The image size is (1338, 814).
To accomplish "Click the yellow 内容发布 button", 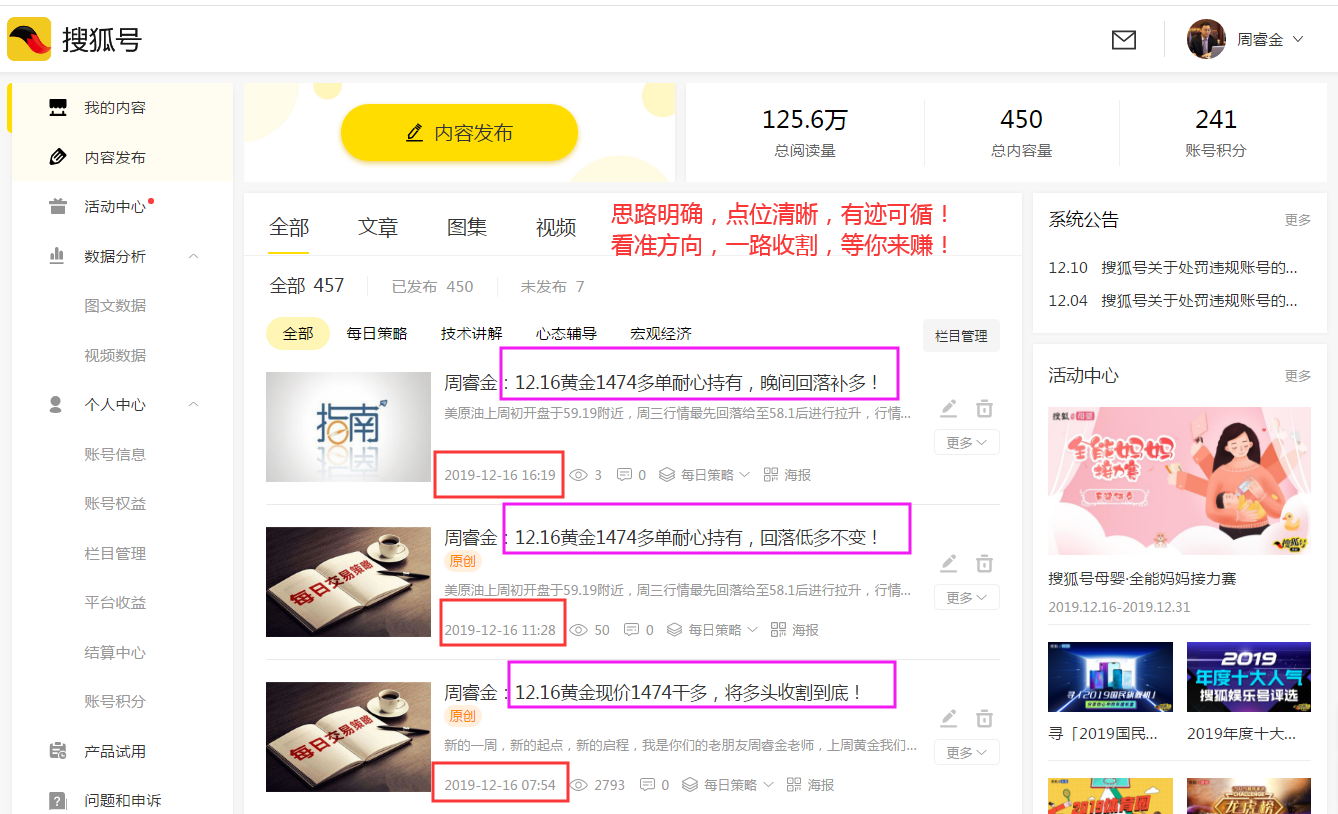I will pos(459,133).
